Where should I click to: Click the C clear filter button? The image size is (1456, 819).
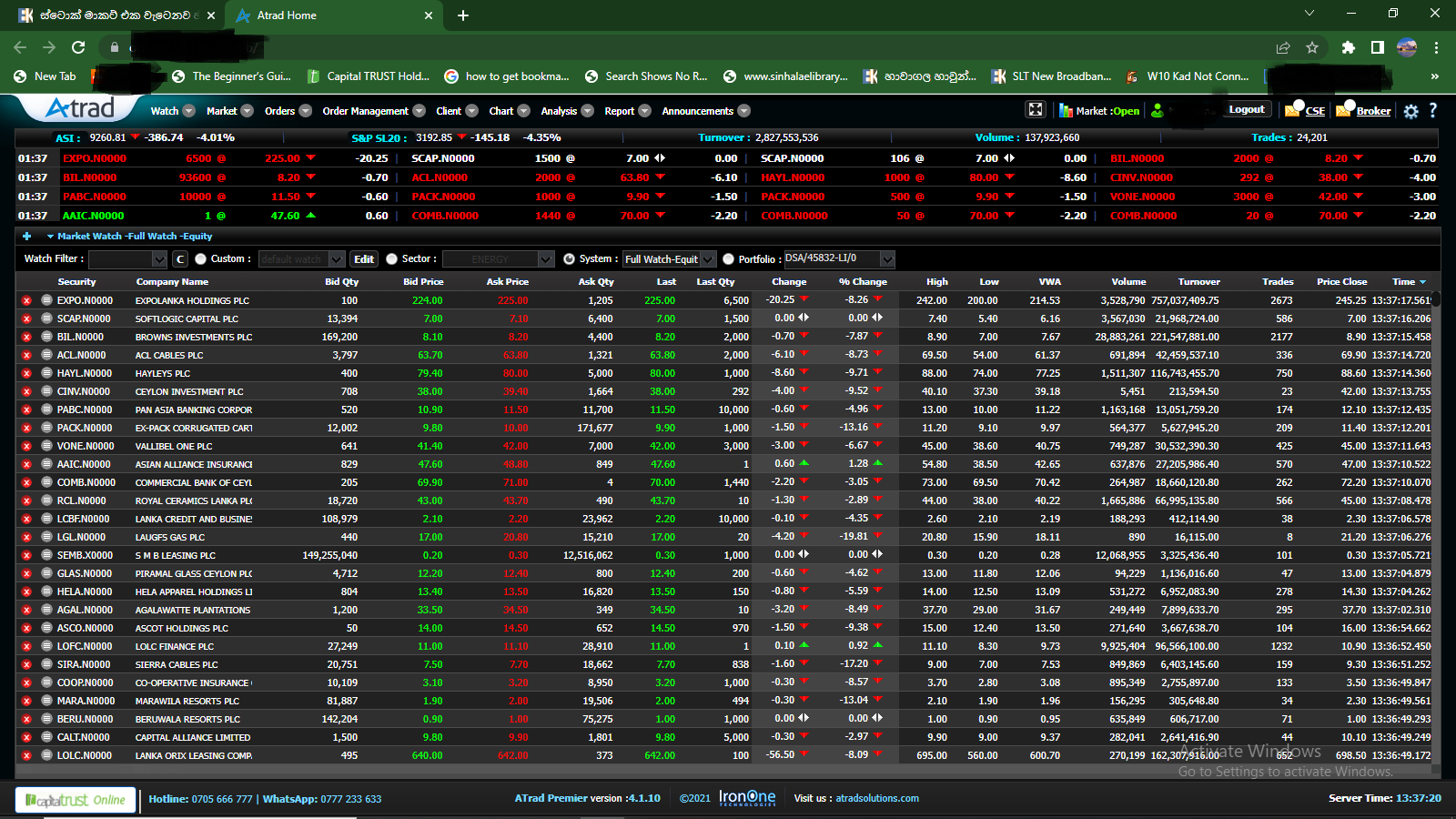[x=180, y=259]
